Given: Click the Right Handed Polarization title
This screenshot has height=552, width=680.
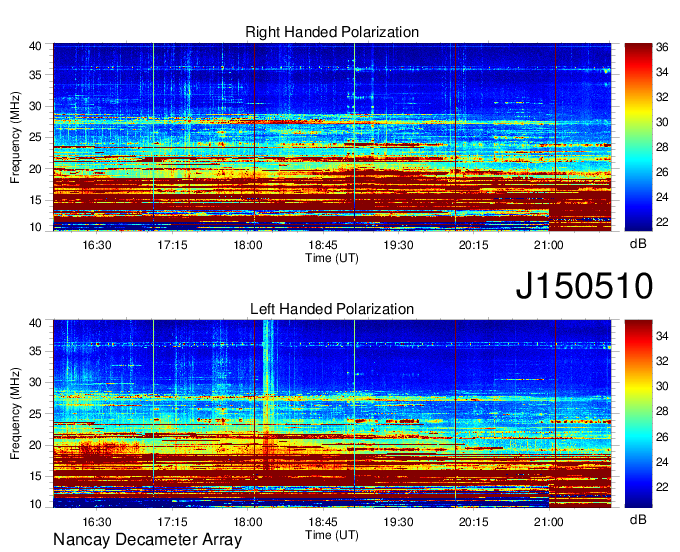Looking at the screenshot, I should (x=332, y=32).
